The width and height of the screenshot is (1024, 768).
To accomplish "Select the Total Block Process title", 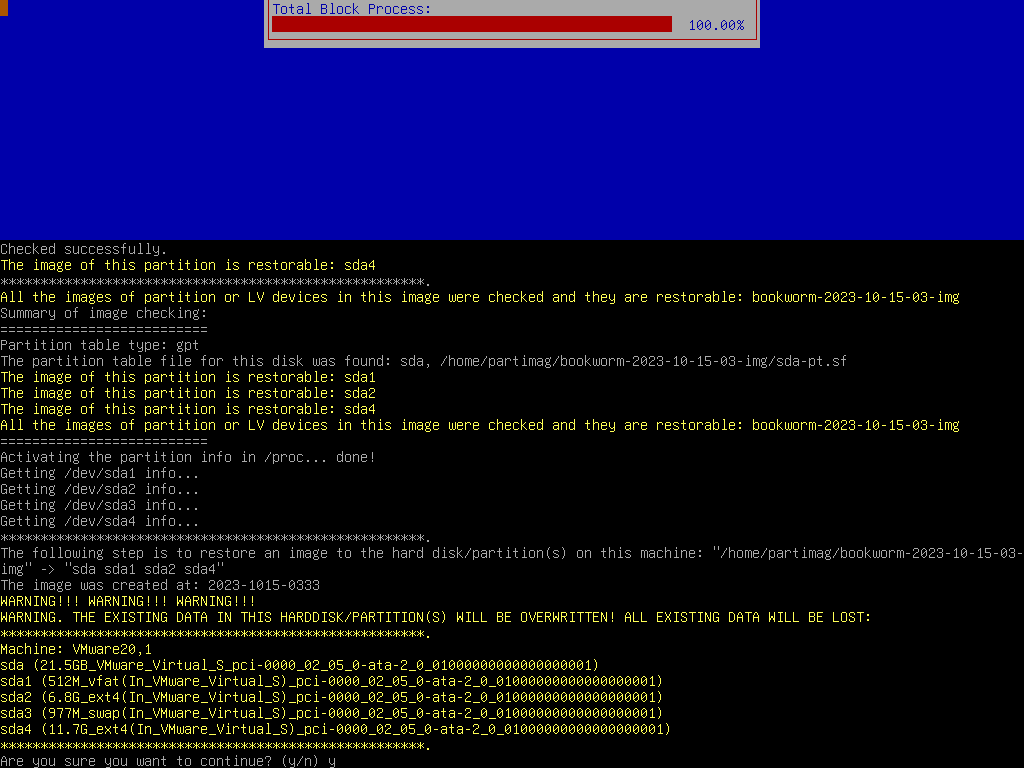I will [348, 8].
